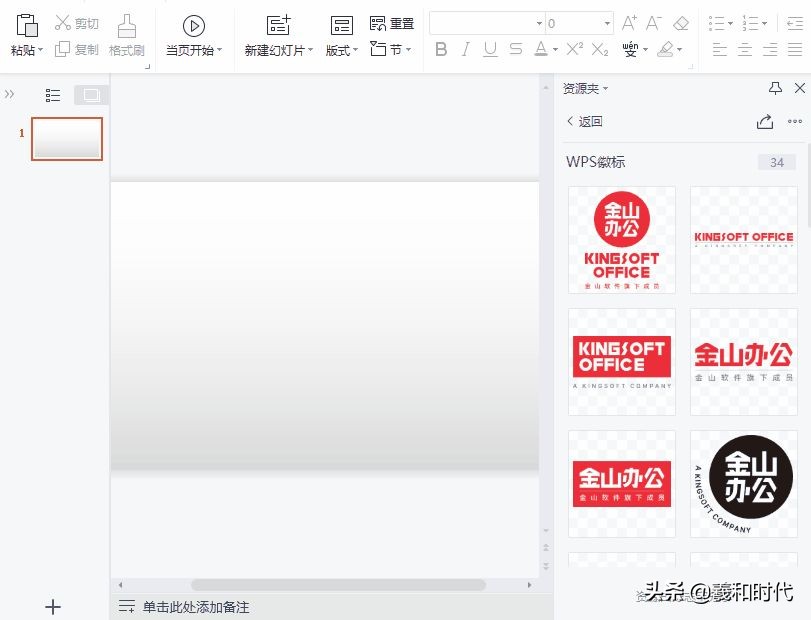The image size is (811, 620).
Task: Select the Format Painter (格式刷) tool
Action: coord(127,35)
